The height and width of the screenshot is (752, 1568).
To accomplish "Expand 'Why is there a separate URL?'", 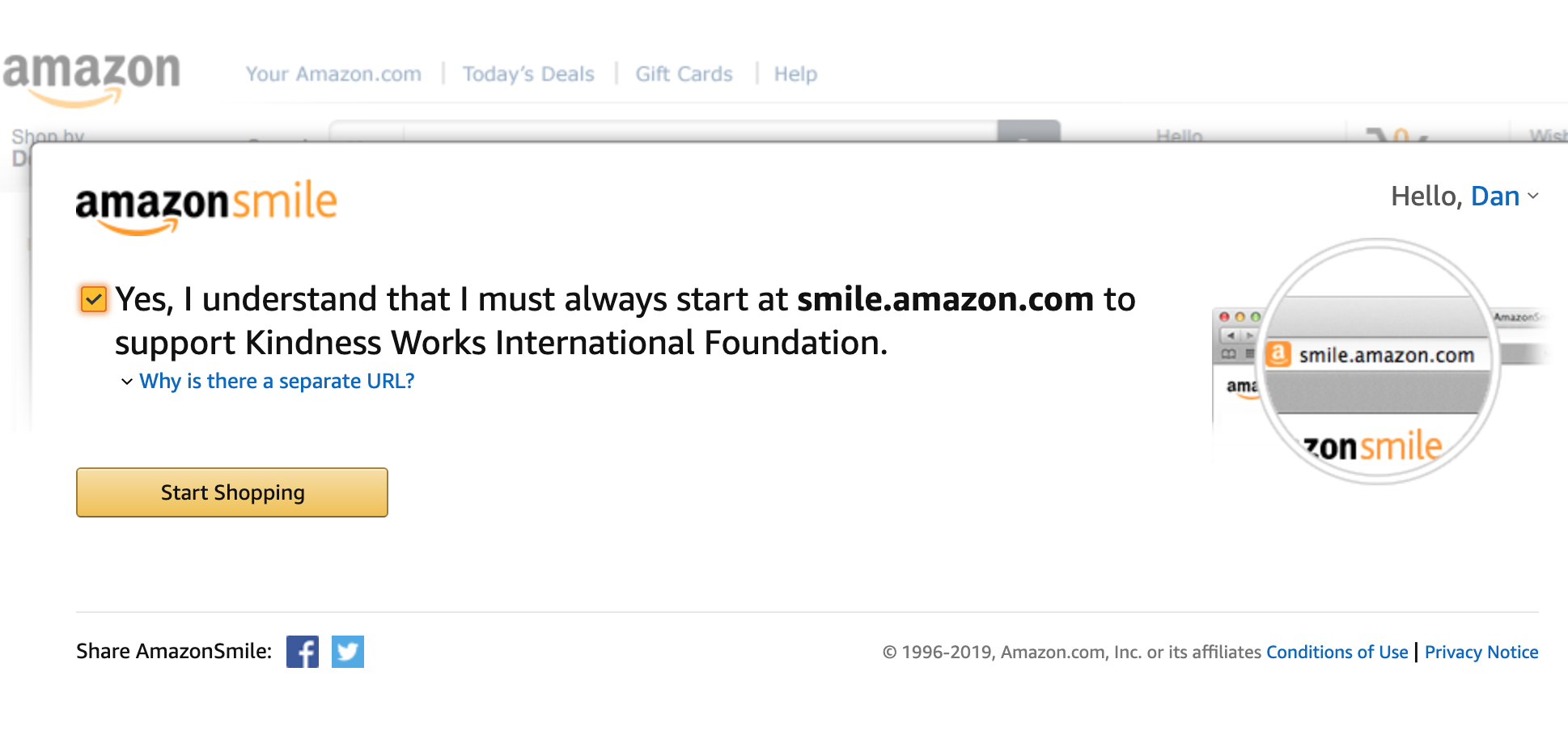I will (x=277, y=381).
